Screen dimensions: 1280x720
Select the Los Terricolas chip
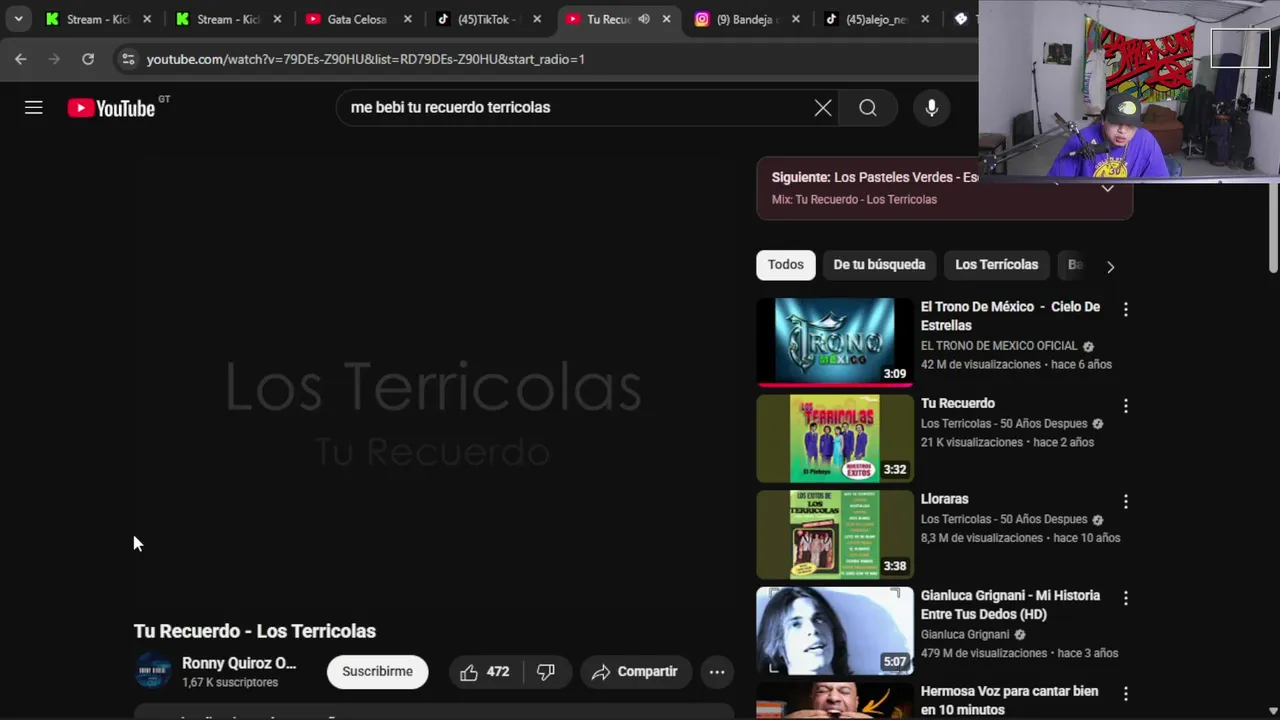tap(996, 265)
